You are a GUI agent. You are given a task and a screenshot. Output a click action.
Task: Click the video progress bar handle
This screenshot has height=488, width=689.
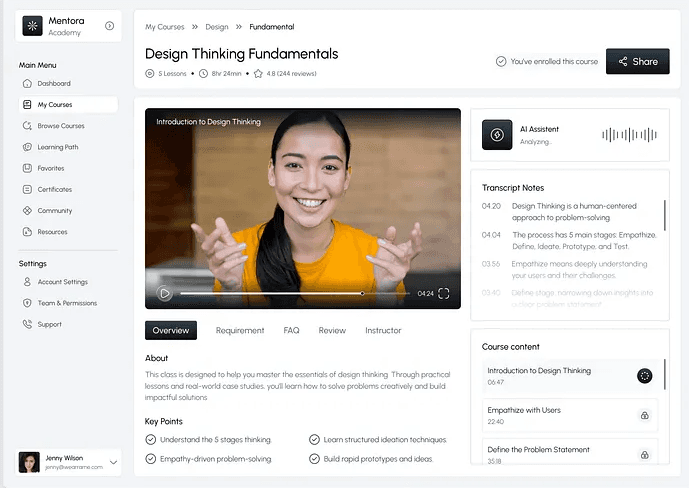point(363,293)
